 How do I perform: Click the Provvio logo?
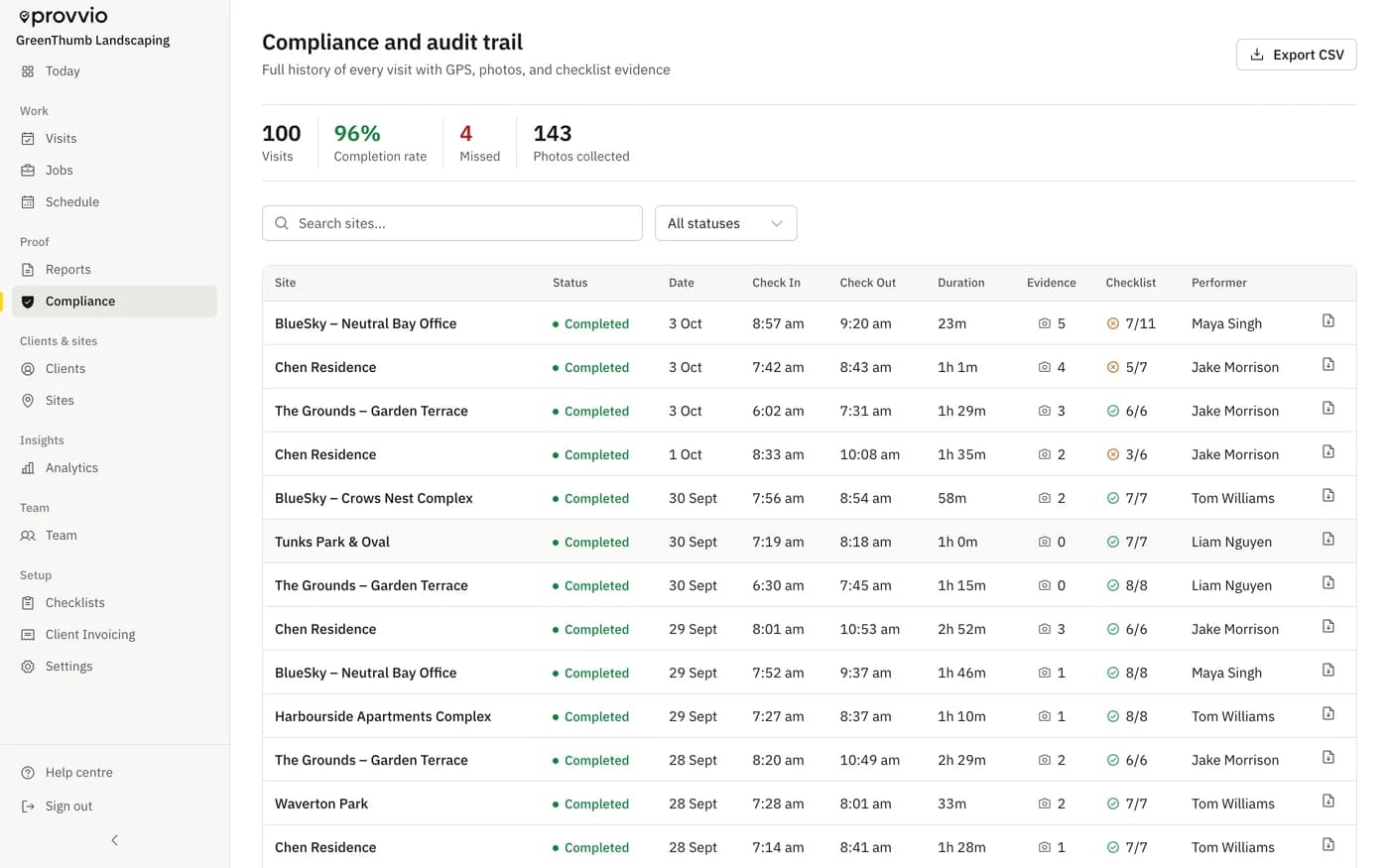click(63, 17)
